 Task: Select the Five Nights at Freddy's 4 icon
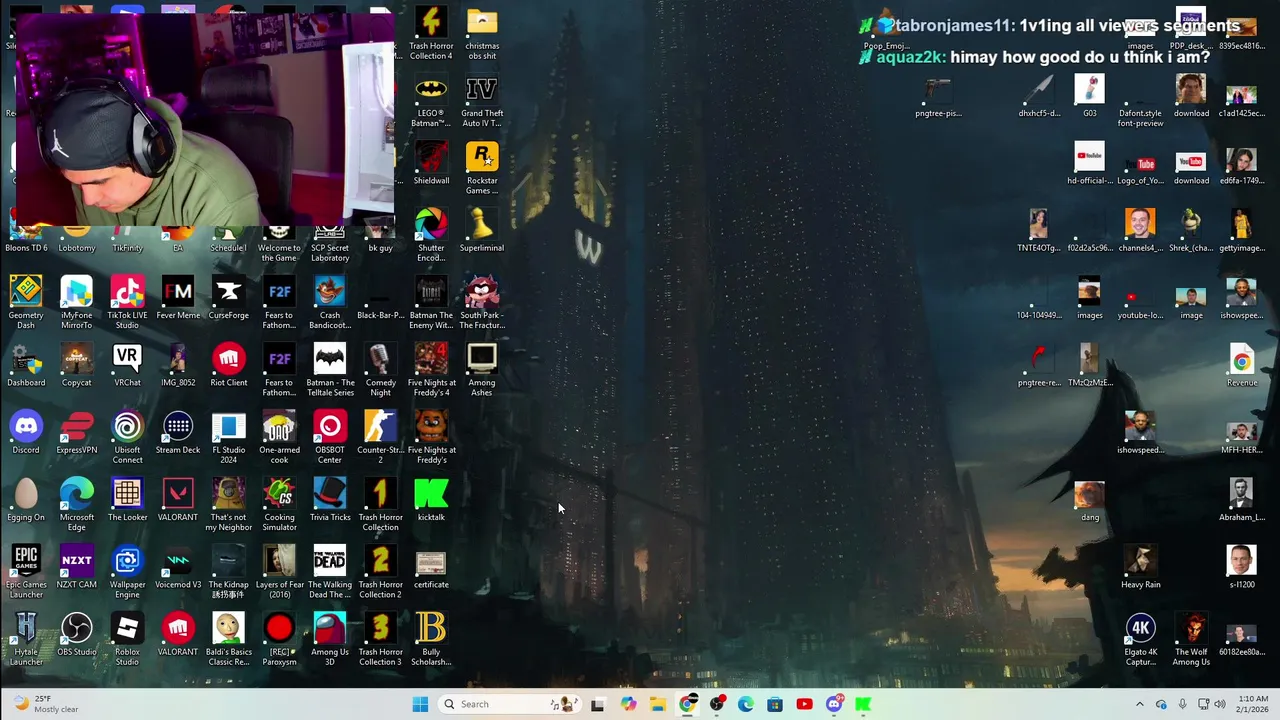pyautogui.click(x=431, y=369)
